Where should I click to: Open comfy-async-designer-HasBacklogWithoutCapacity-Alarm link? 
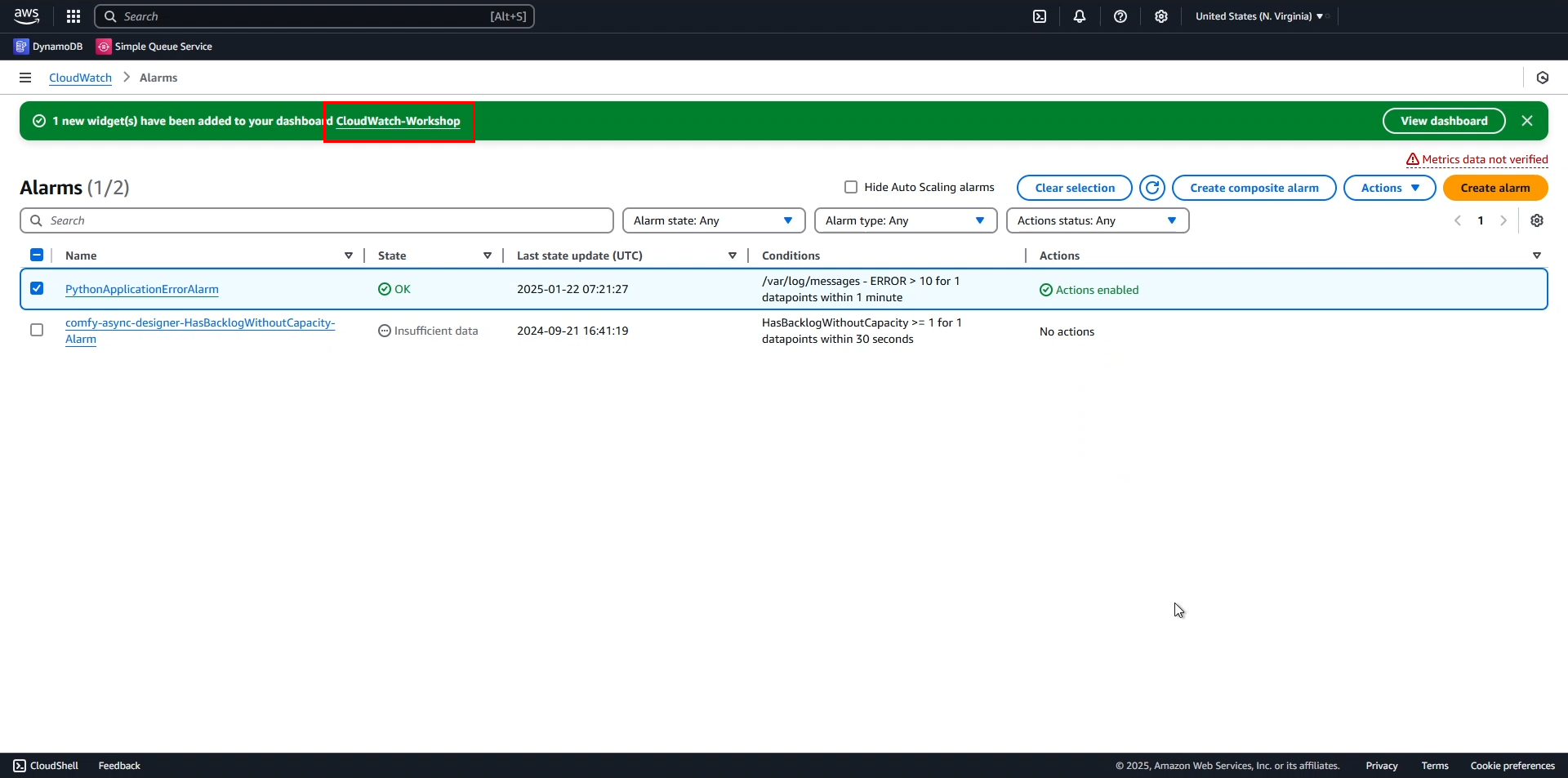click(200, 331)
